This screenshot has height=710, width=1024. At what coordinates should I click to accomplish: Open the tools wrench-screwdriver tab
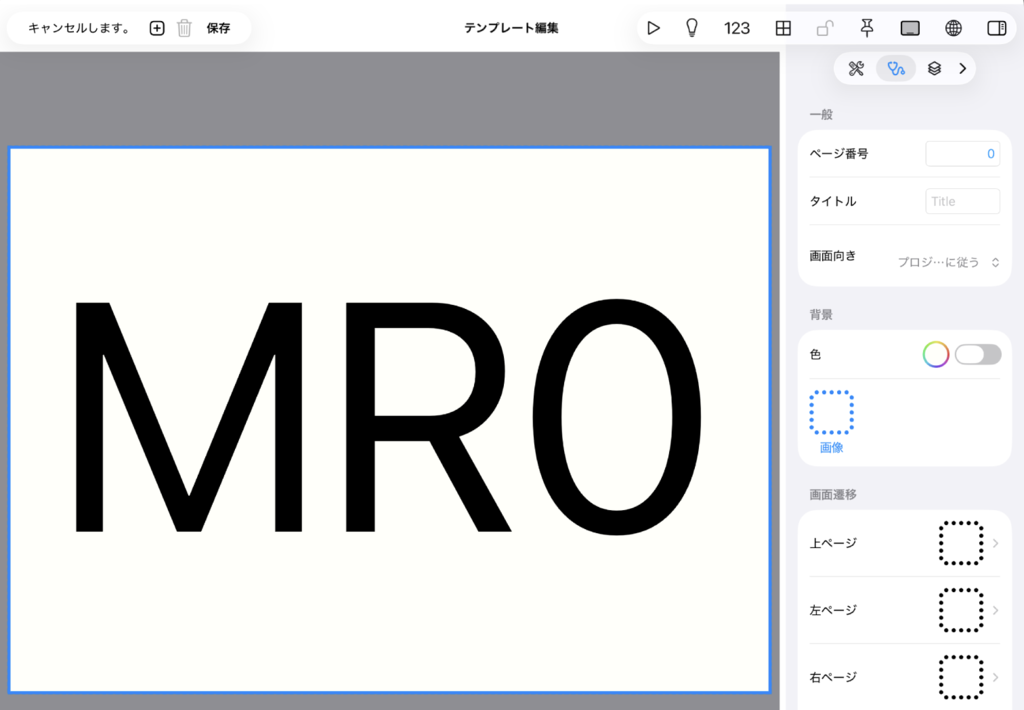(x=856, y=69)
